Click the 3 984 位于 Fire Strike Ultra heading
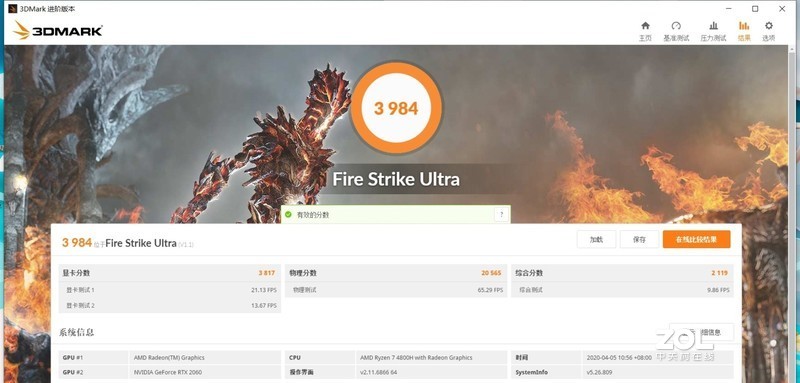Image resolution: width=800 pixels, height=383 pixels. (128, 243)
